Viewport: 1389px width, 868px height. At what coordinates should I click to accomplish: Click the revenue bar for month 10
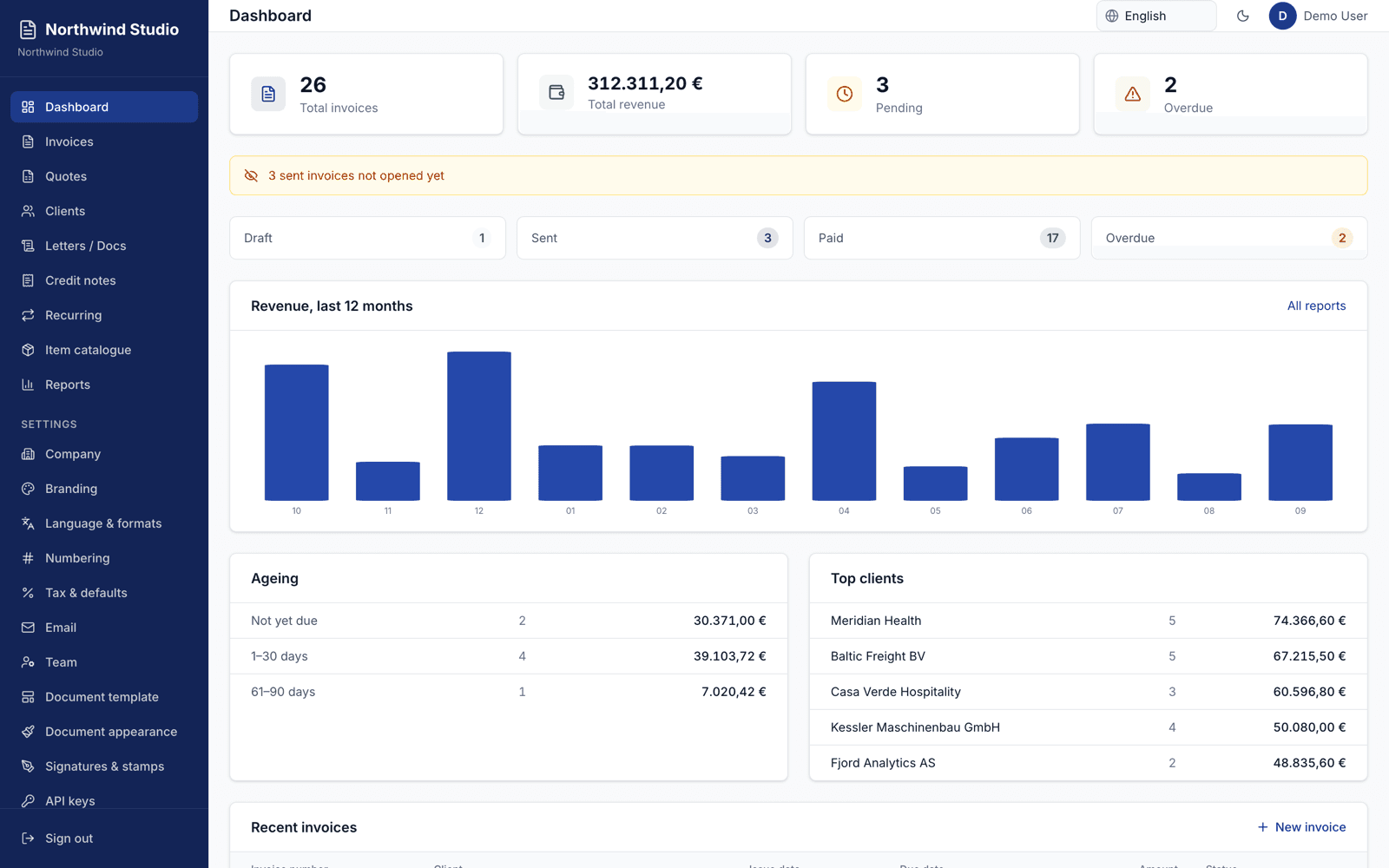[297, 432]
